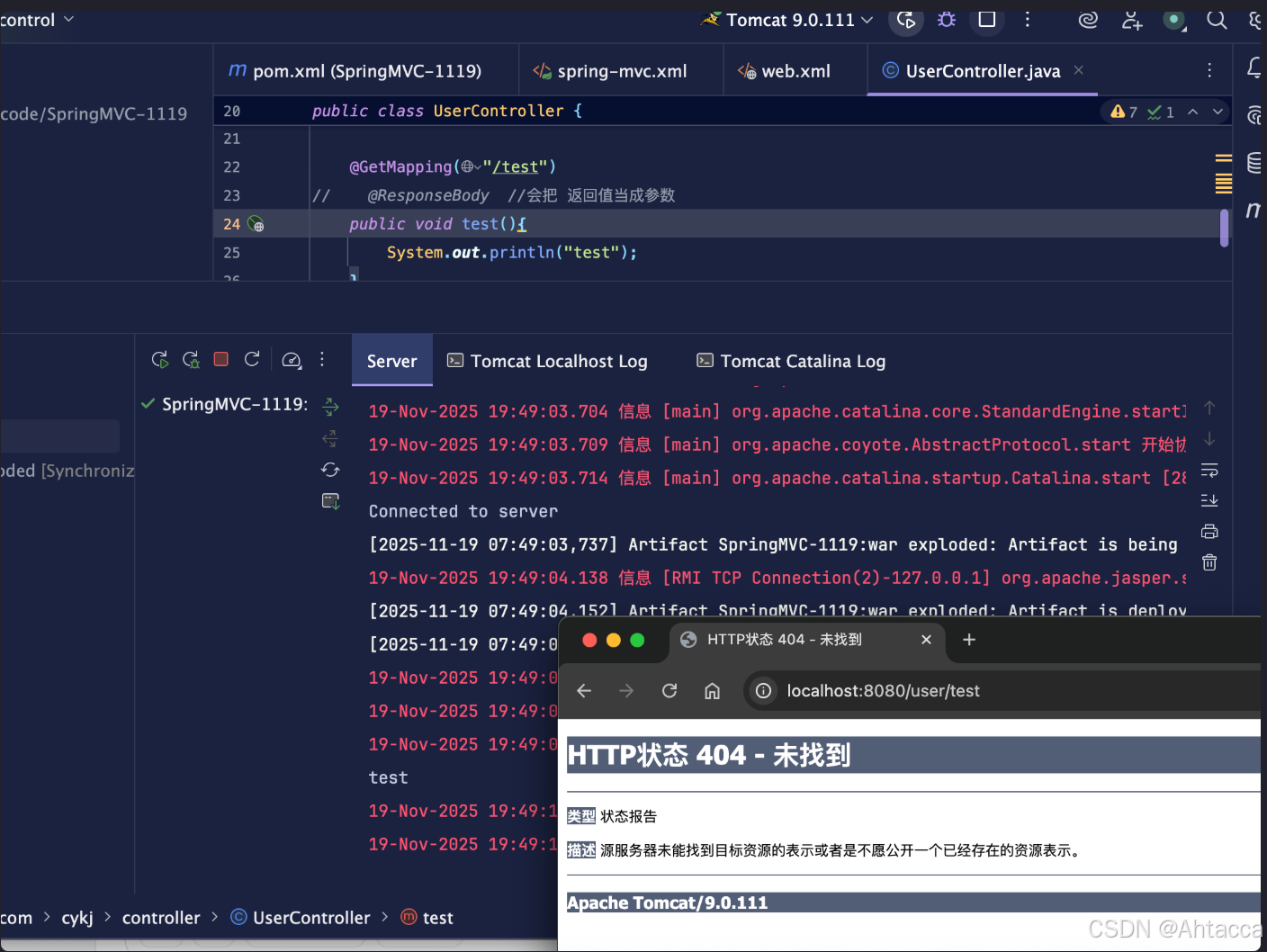Click the Search Everywhere magnifier icon

(x=1217, y=20)
